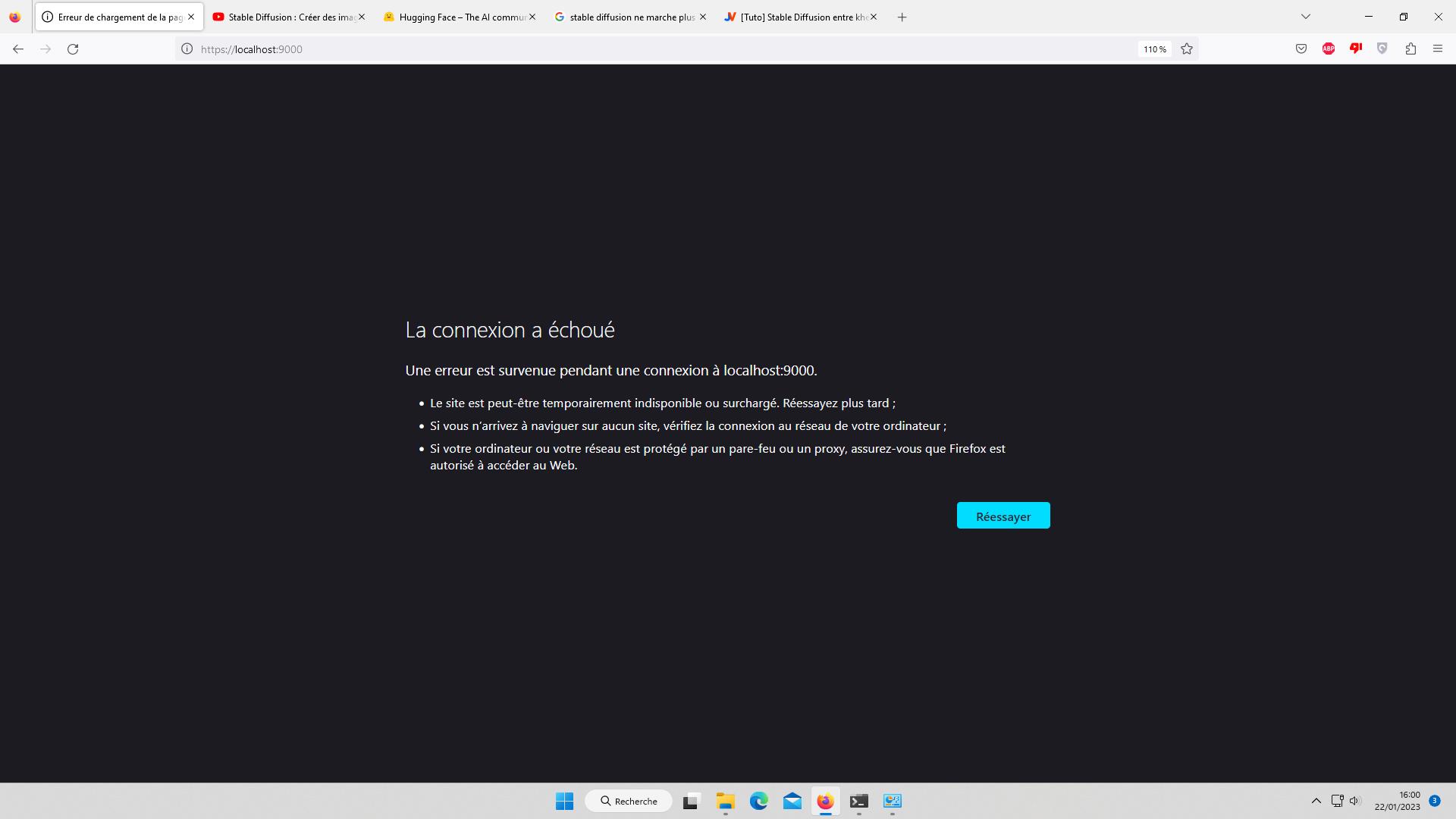Screen dimensions: 1456x819
Task: Open the volume control in system tray
Action: point(1355,801)
